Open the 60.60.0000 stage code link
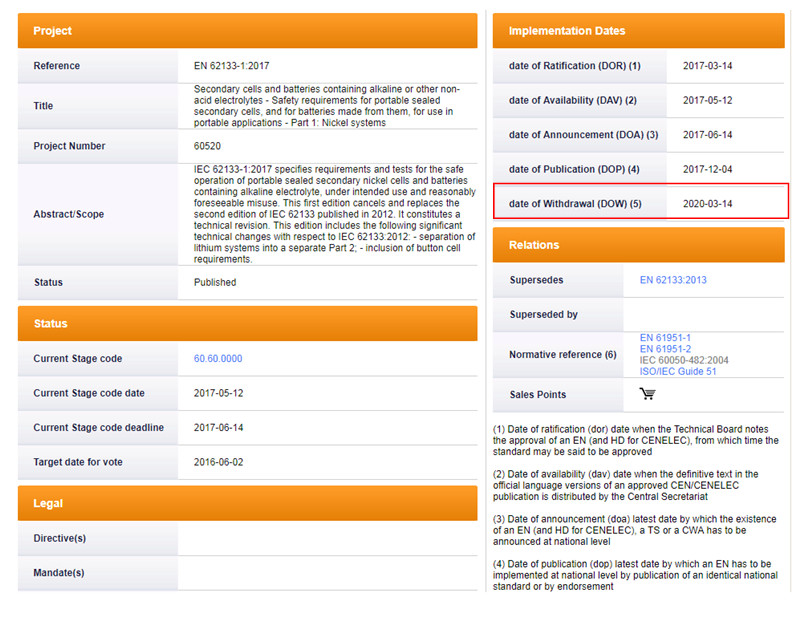This screenshot has height=623, width=806. point(217,359)
